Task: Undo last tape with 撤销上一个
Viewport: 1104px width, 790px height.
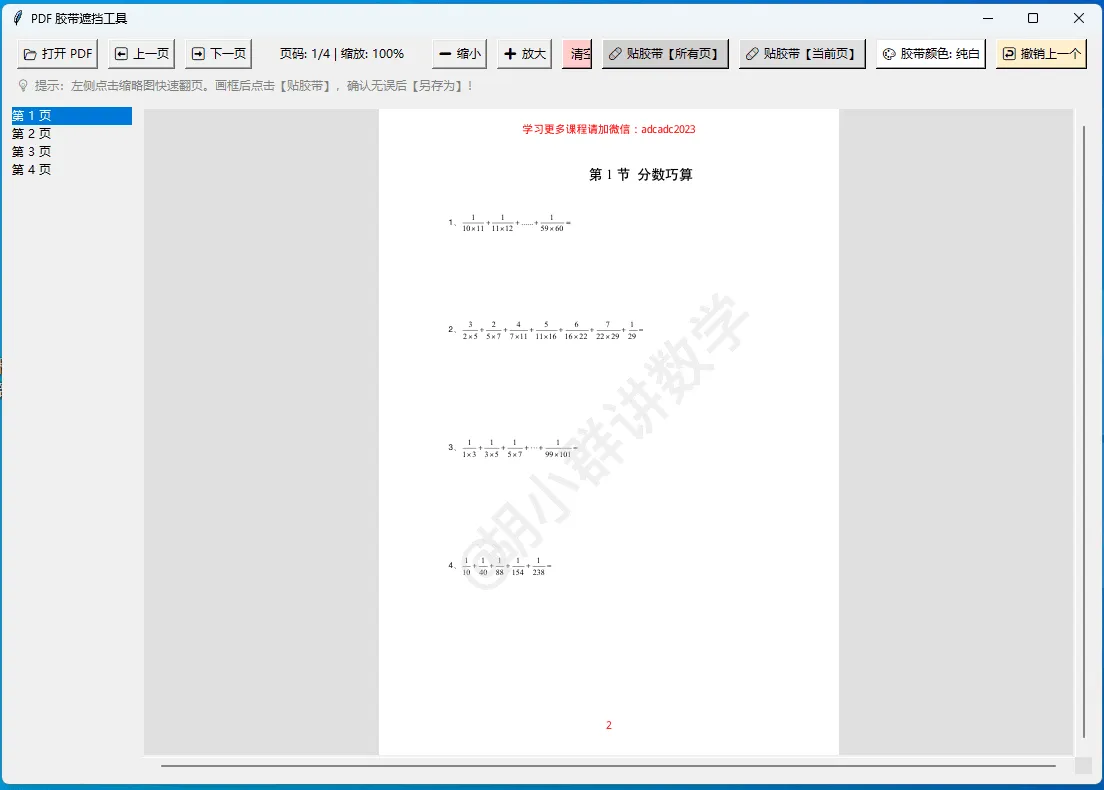Action: click(1041, 54)
